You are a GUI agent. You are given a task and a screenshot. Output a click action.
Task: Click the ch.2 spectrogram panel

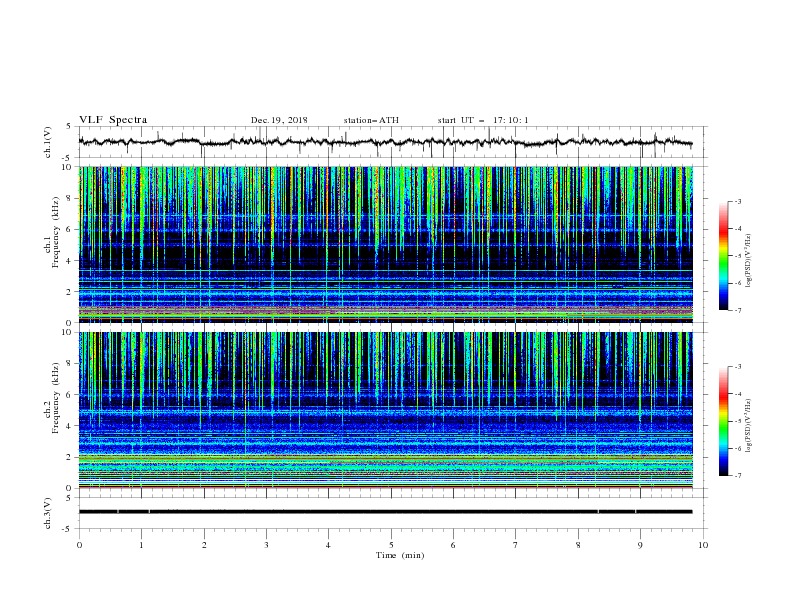coord(385,410)
